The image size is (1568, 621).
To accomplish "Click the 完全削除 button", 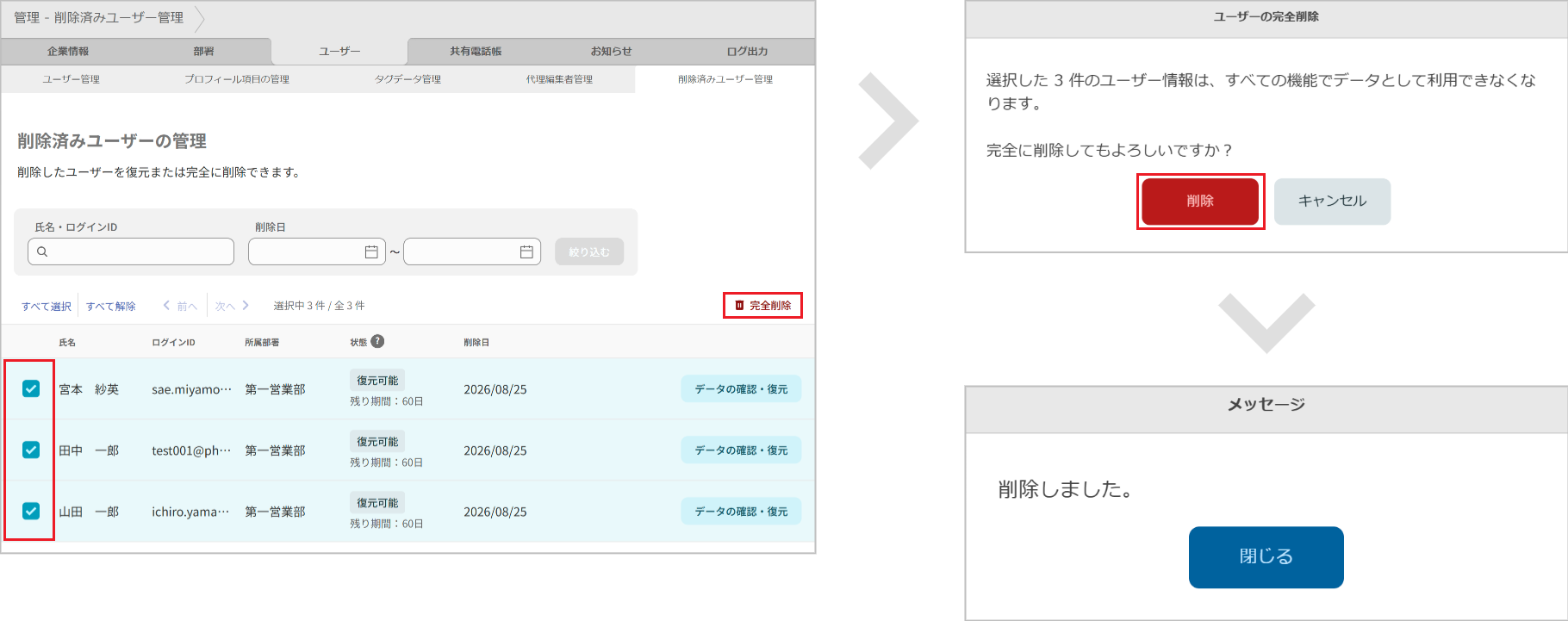I will 762,305.
